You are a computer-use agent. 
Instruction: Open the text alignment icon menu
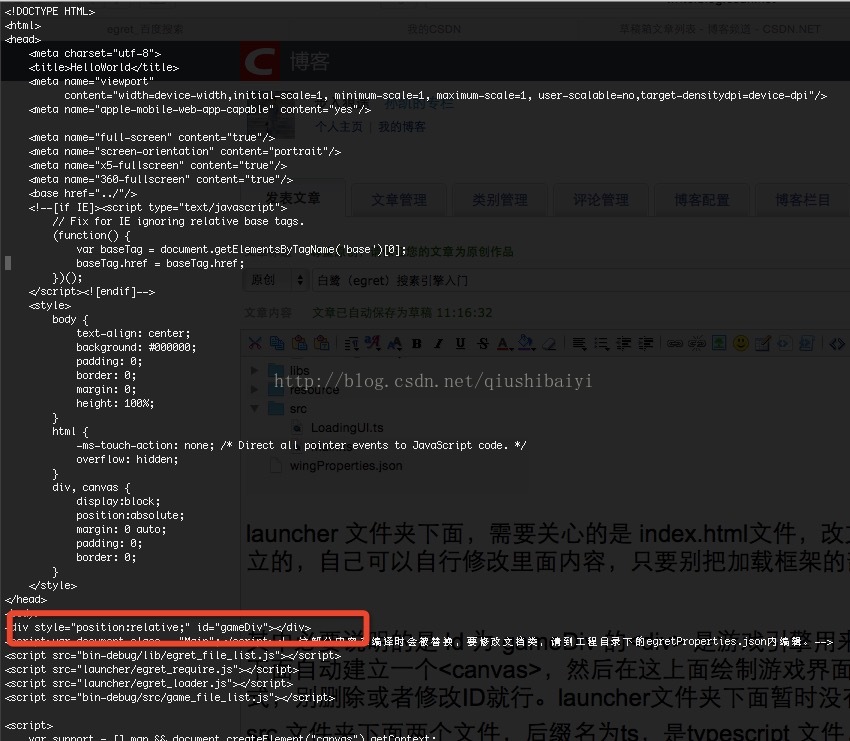click(579, 343)
